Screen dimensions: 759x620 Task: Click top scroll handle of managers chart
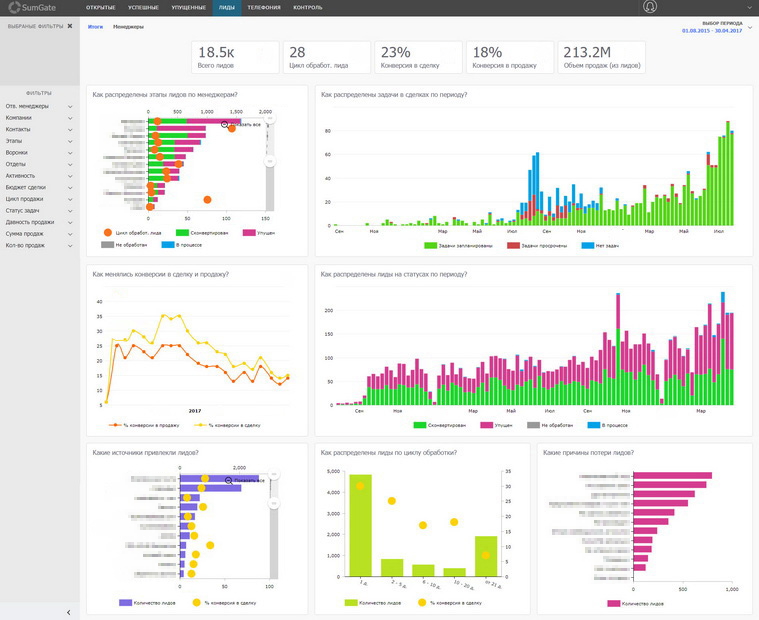(x=269, y=119)
